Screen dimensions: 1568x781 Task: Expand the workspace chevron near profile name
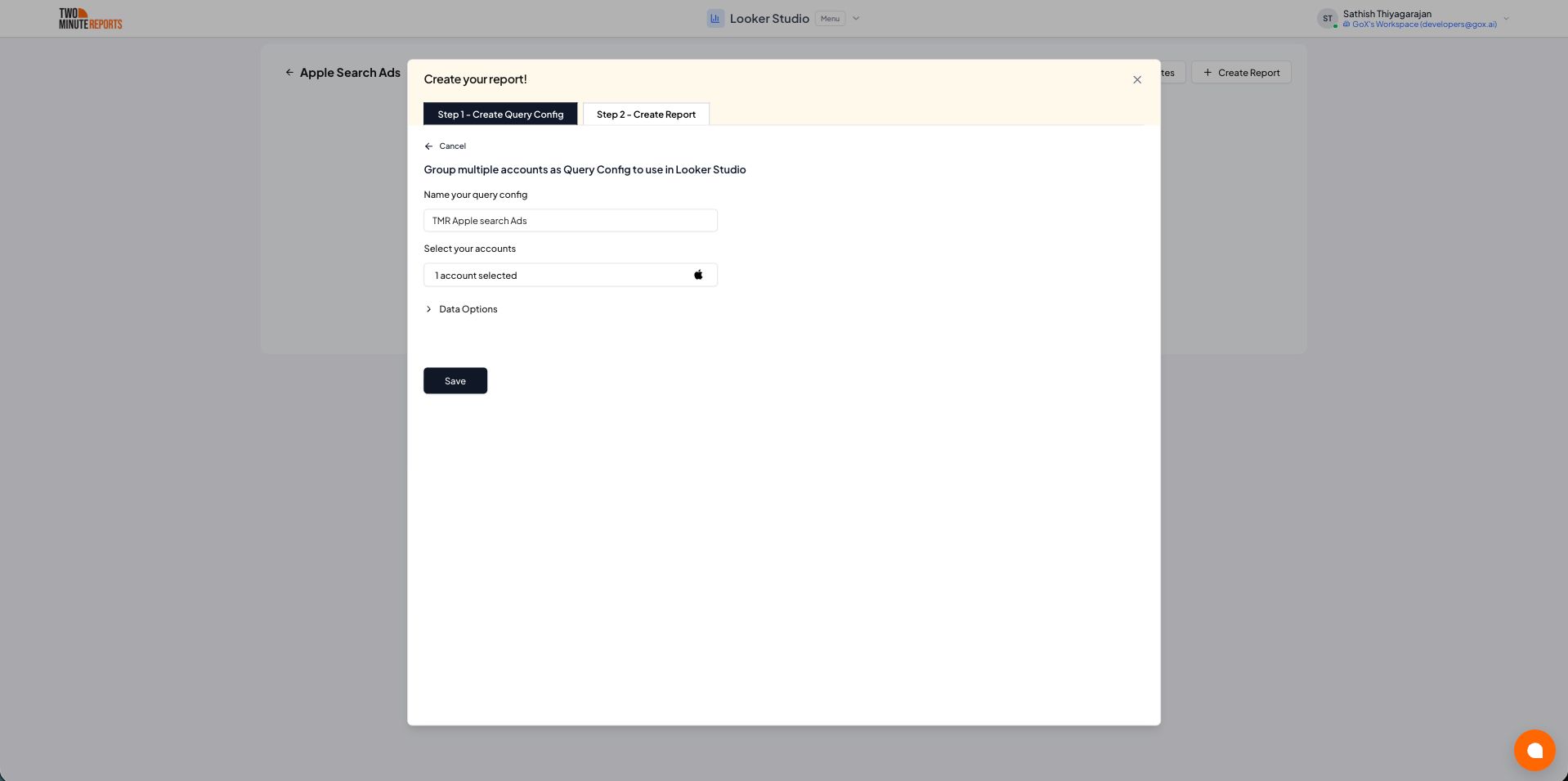tap(1505, 18)
